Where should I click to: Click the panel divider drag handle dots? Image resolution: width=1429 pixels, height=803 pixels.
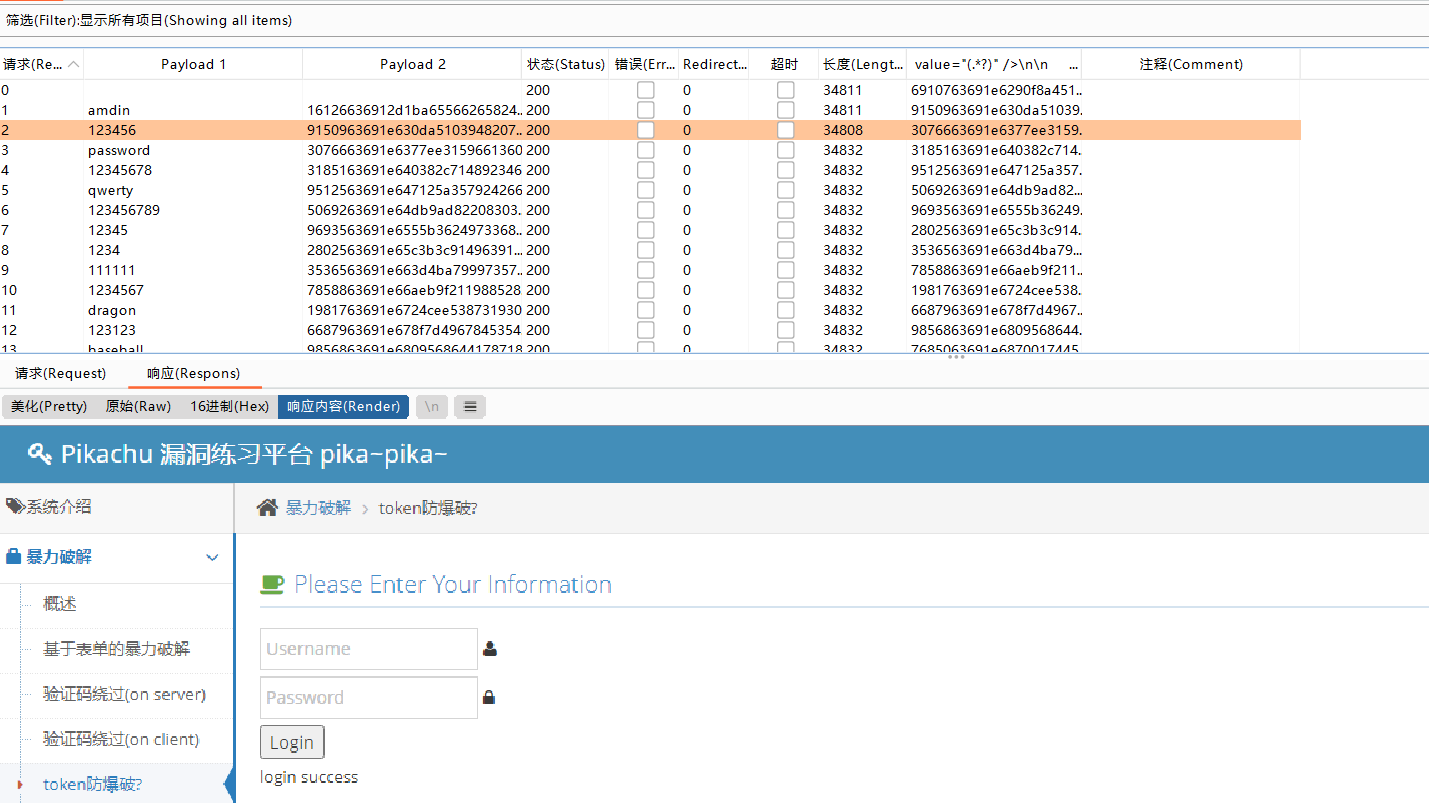pos(956,357)
